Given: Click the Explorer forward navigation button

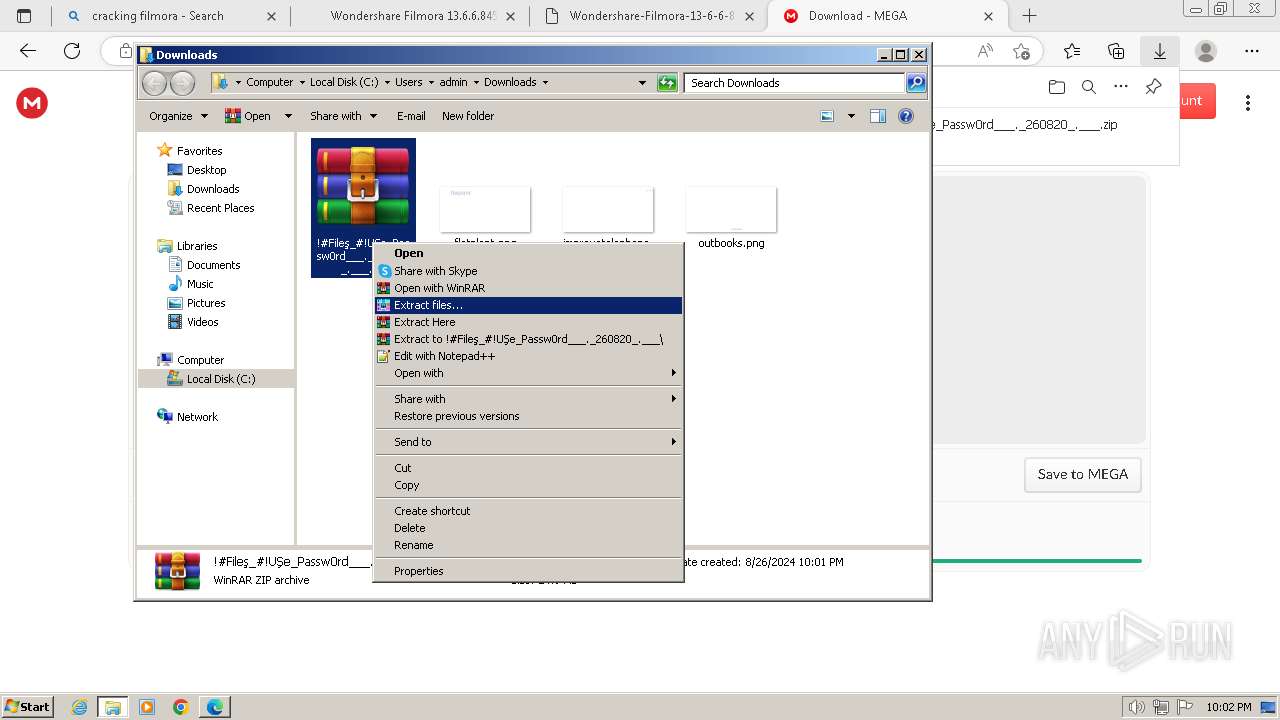Looking at the screenshot, I should tap(182, 83).
